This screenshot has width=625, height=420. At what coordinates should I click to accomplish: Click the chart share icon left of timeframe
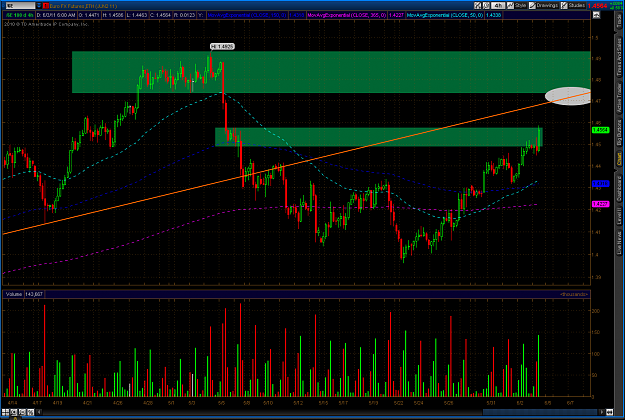(478, 6)
